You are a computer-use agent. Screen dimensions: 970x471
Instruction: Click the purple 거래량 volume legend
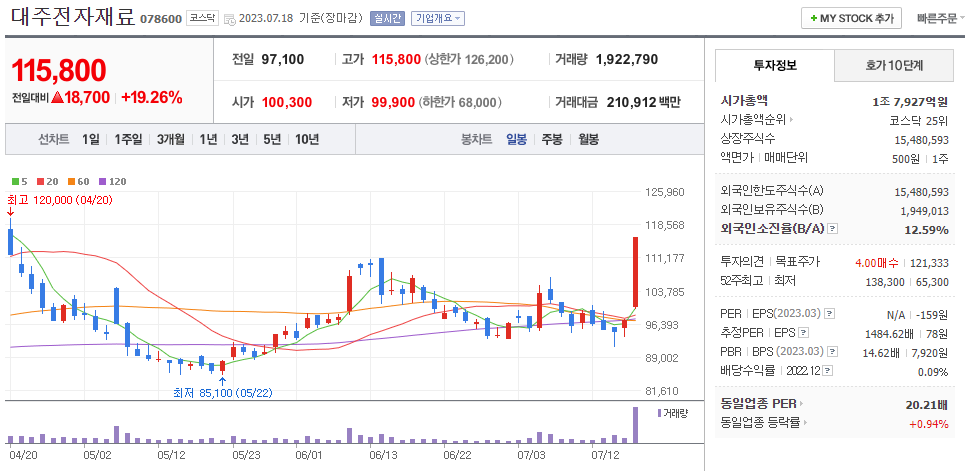click(x=672, y=413)
